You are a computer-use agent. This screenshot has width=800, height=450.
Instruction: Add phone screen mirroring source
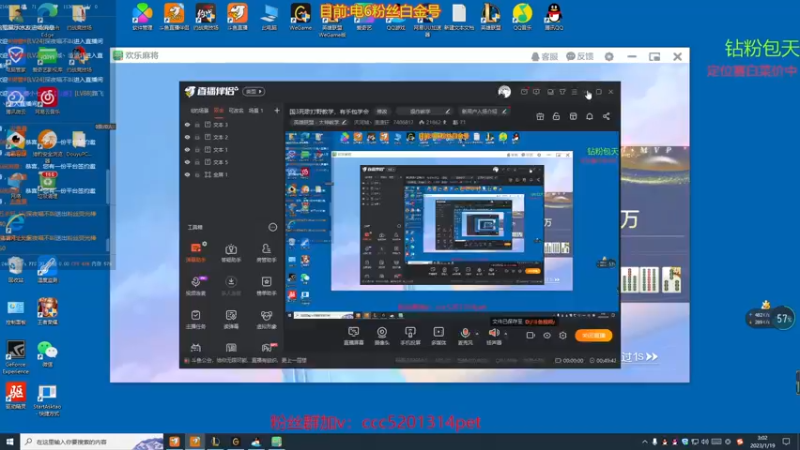(410, 336)
